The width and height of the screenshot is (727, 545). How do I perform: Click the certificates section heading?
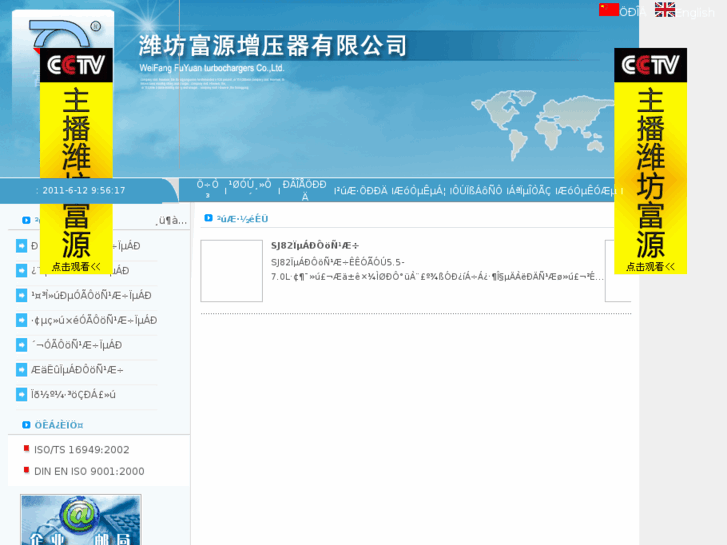pyautogui.click(x=59, y=425)
